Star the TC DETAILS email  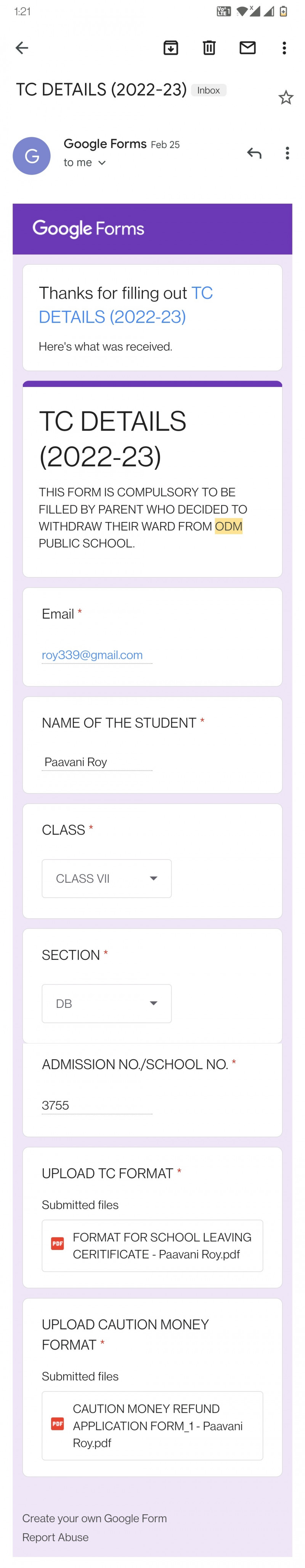[x=286, y=97]
